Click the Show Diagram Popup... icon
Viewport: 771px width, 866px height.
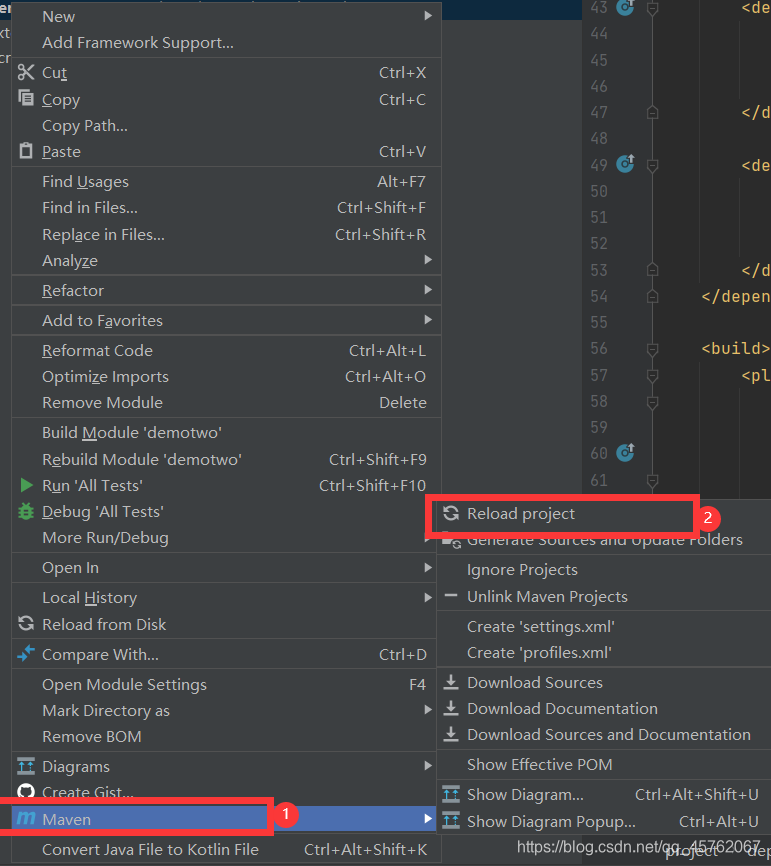coord(451,821)
